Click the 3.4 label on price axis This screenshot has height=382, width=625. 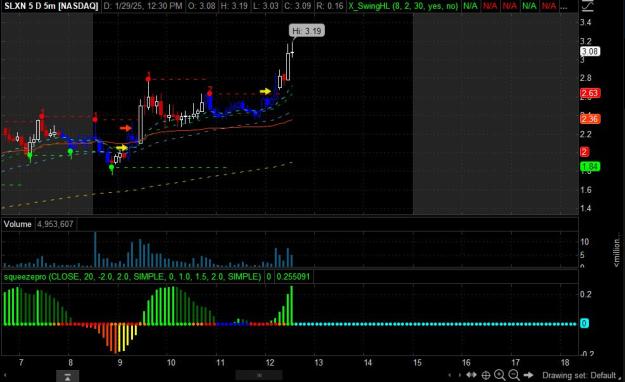click(586, 22)
